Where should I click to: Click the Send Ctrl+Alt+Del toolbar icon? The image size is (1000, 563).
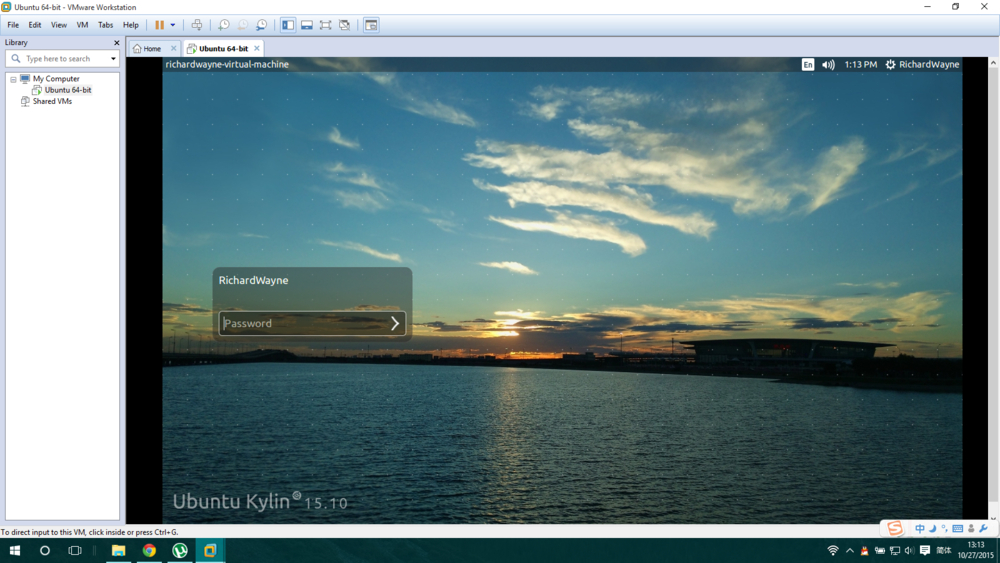coord(197,25)
